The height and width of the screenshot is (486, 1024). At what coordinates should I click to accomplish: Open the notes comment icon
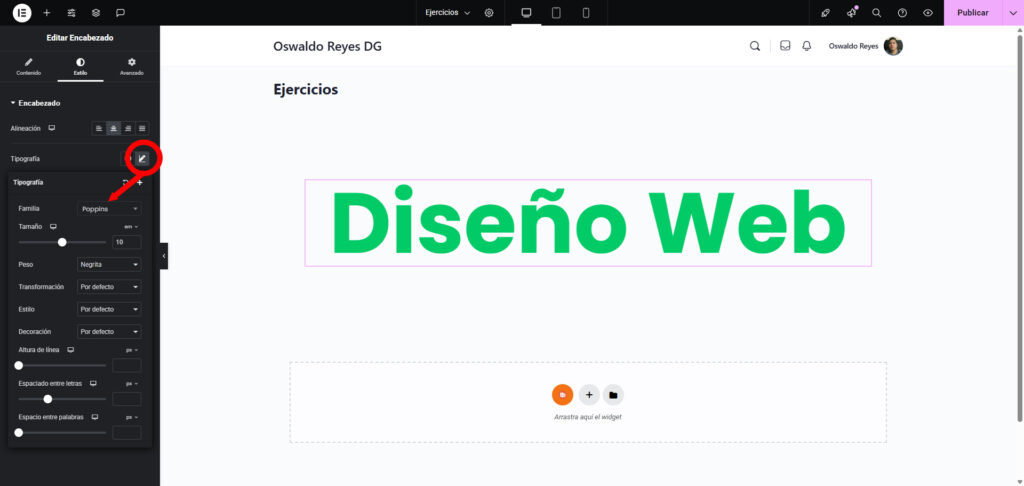(x=120, y=13)
